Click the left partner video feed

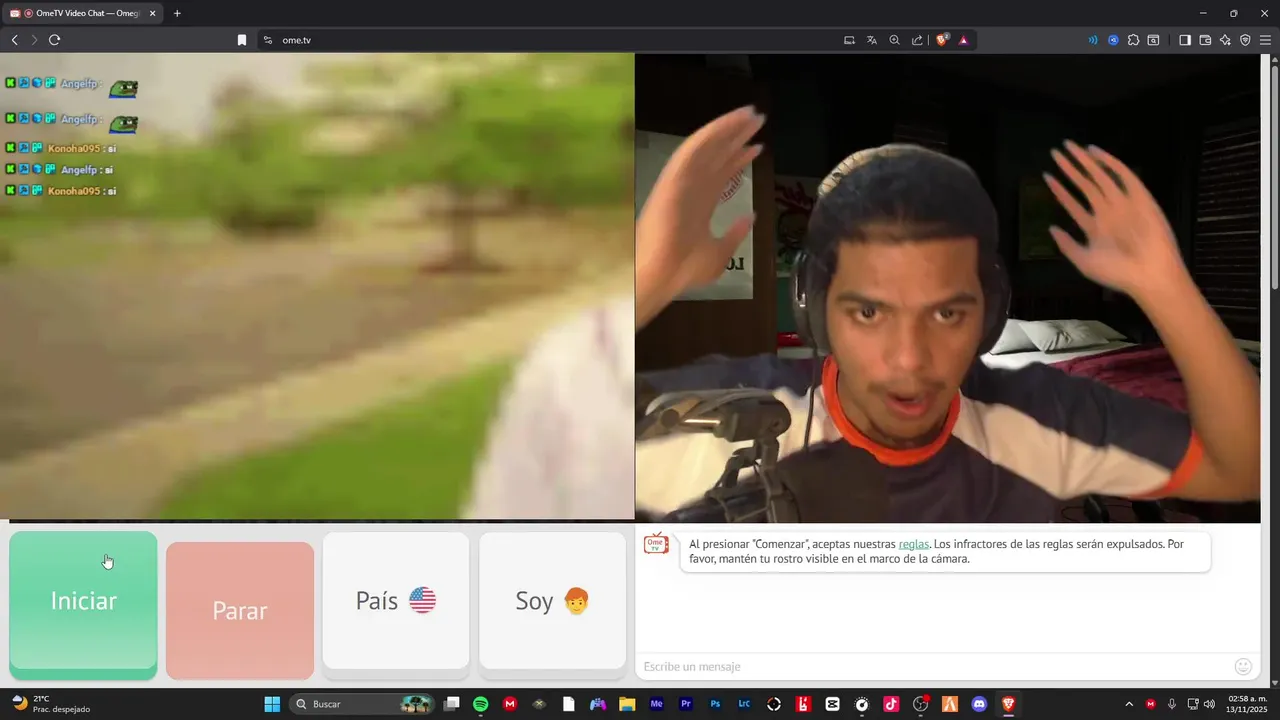click(317, 286)
